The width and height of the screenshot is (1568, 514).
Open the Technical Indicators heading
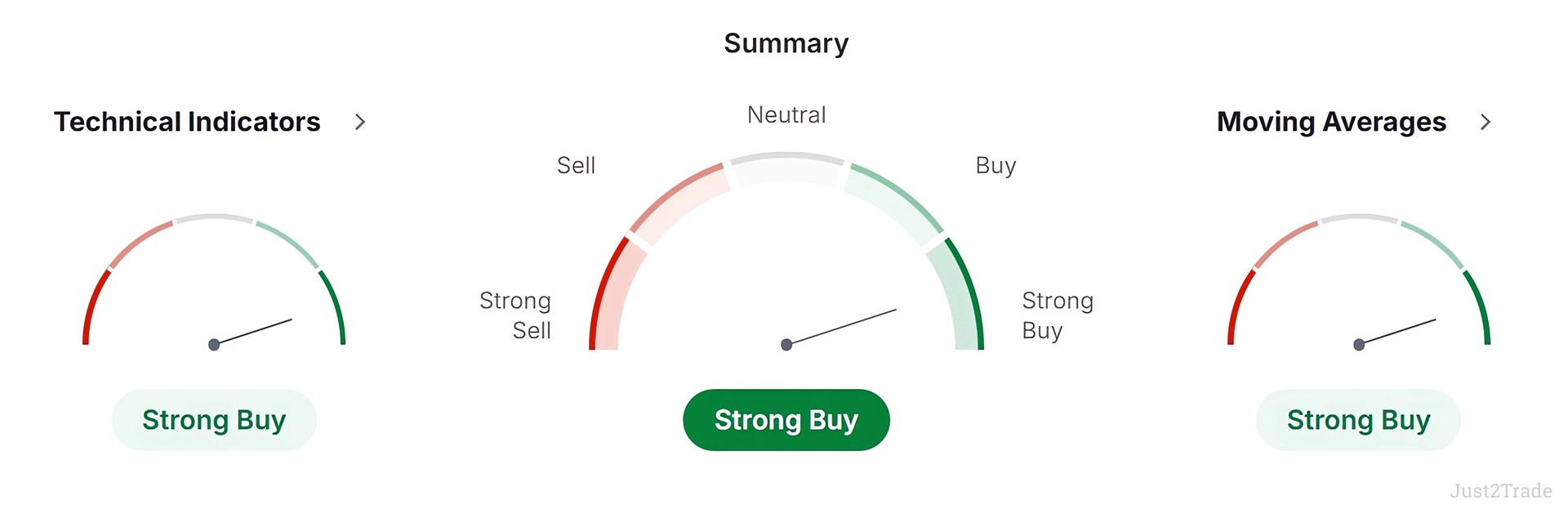(187, 122)
